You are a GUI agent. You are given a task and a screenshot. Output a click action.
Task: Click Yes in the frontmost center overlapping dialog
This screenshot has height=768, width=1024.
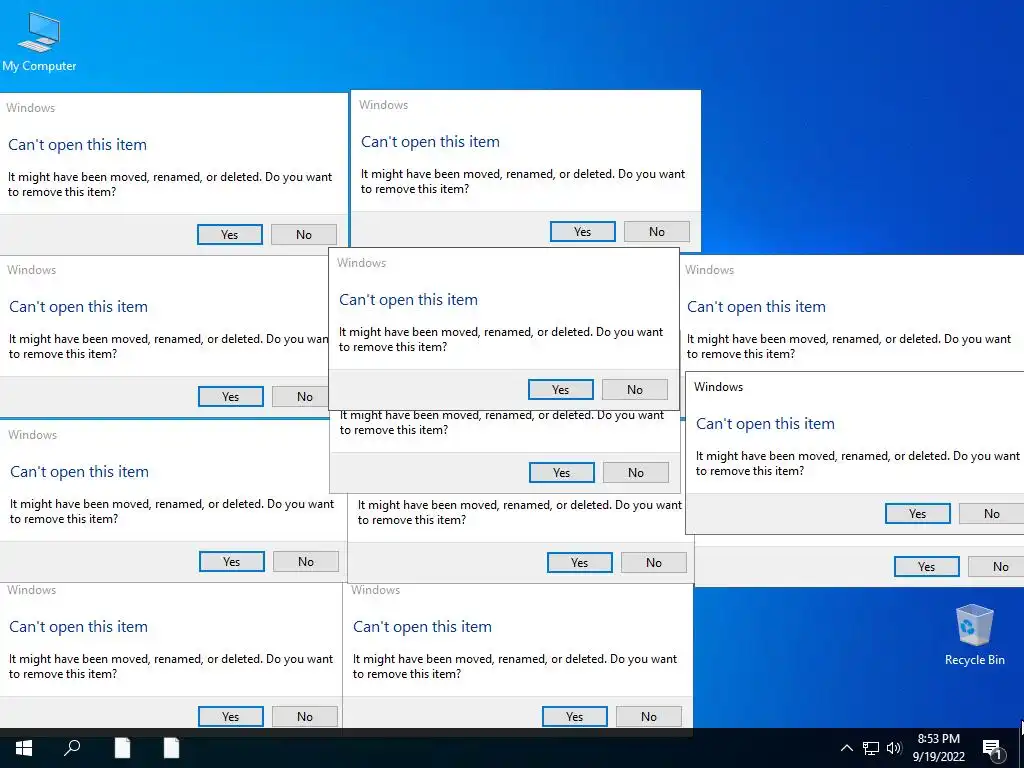pyautogui.click(x=561, y=389)
